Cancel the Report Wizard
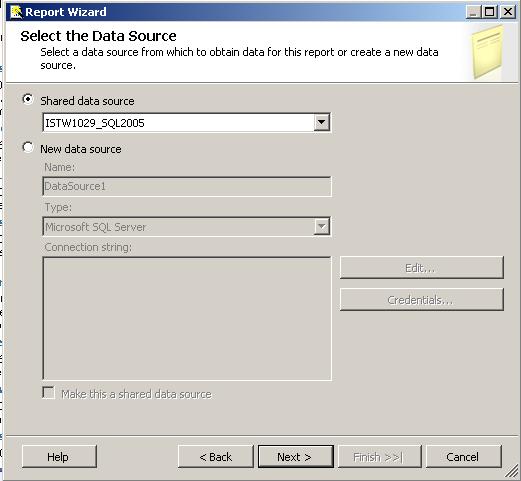 coord(464,457)
